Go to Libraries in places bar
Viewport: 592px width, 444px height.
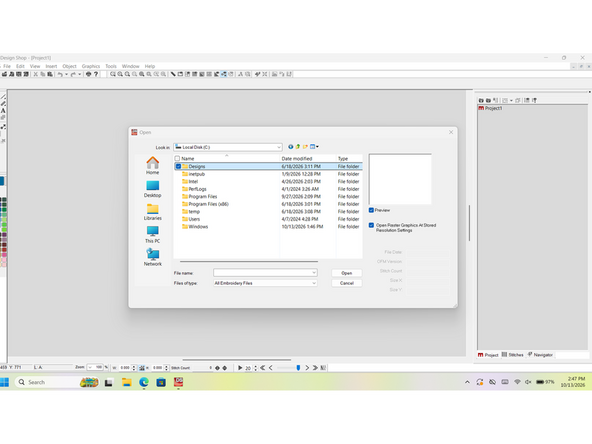coord(153,212)
